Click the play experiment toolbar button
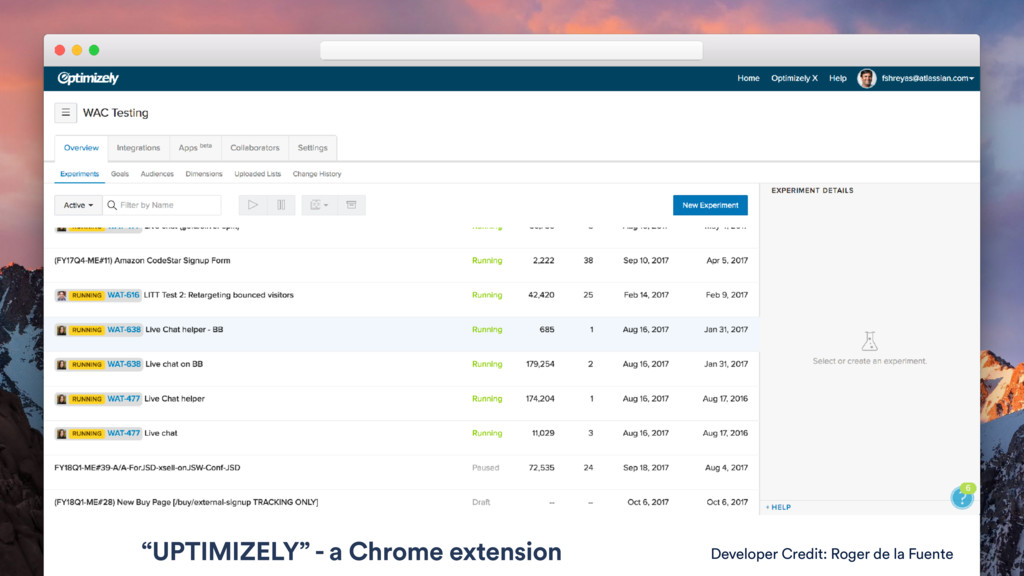Image resolution: width=1024 pixels, height=576 pixels. tap(253, 205)
